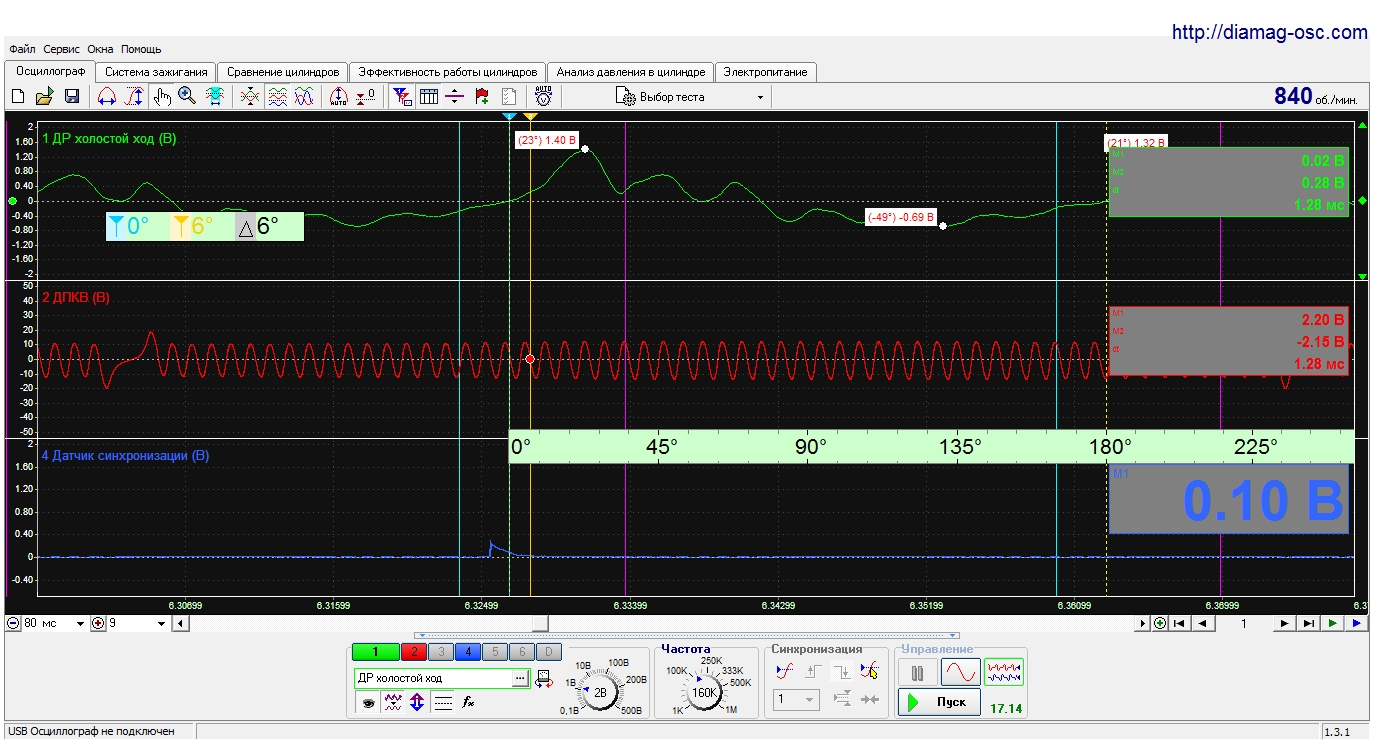Add a red flag bookmark
This screenshot has width=1382, height=744.
tap(482, 97)
